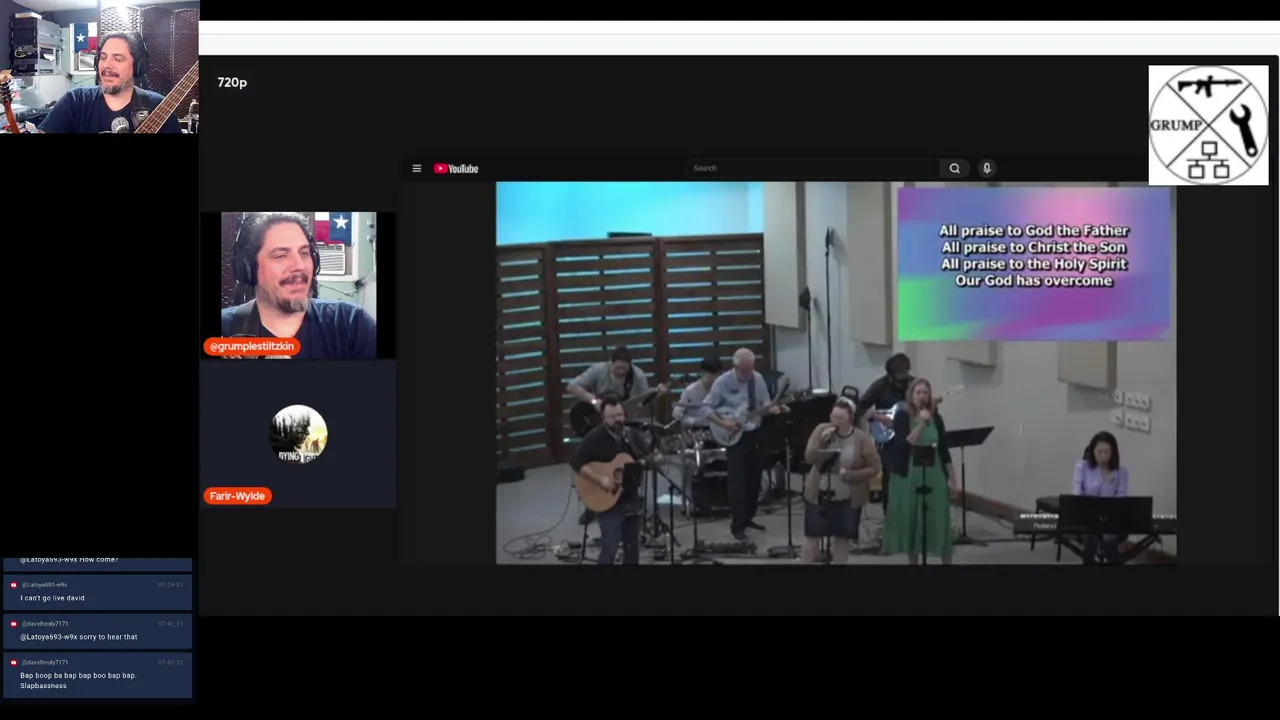This screenshot has height=720, width=1280.
Task: Click the YouTube badge on 'I can't go live david' message
Action: pos(13,585)
